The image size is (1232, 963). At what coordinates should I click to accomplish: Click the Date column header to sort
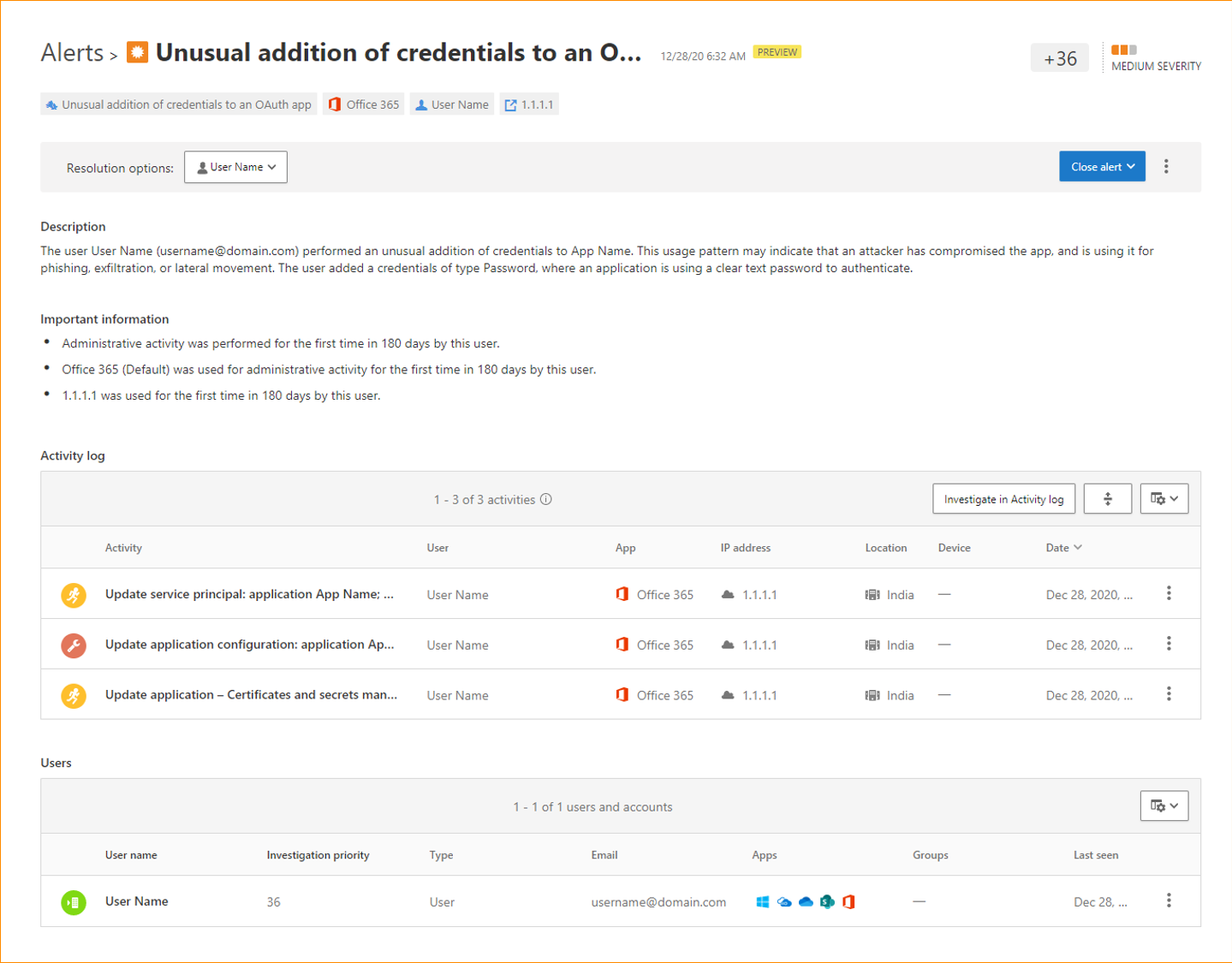[x=1062, y=547]
